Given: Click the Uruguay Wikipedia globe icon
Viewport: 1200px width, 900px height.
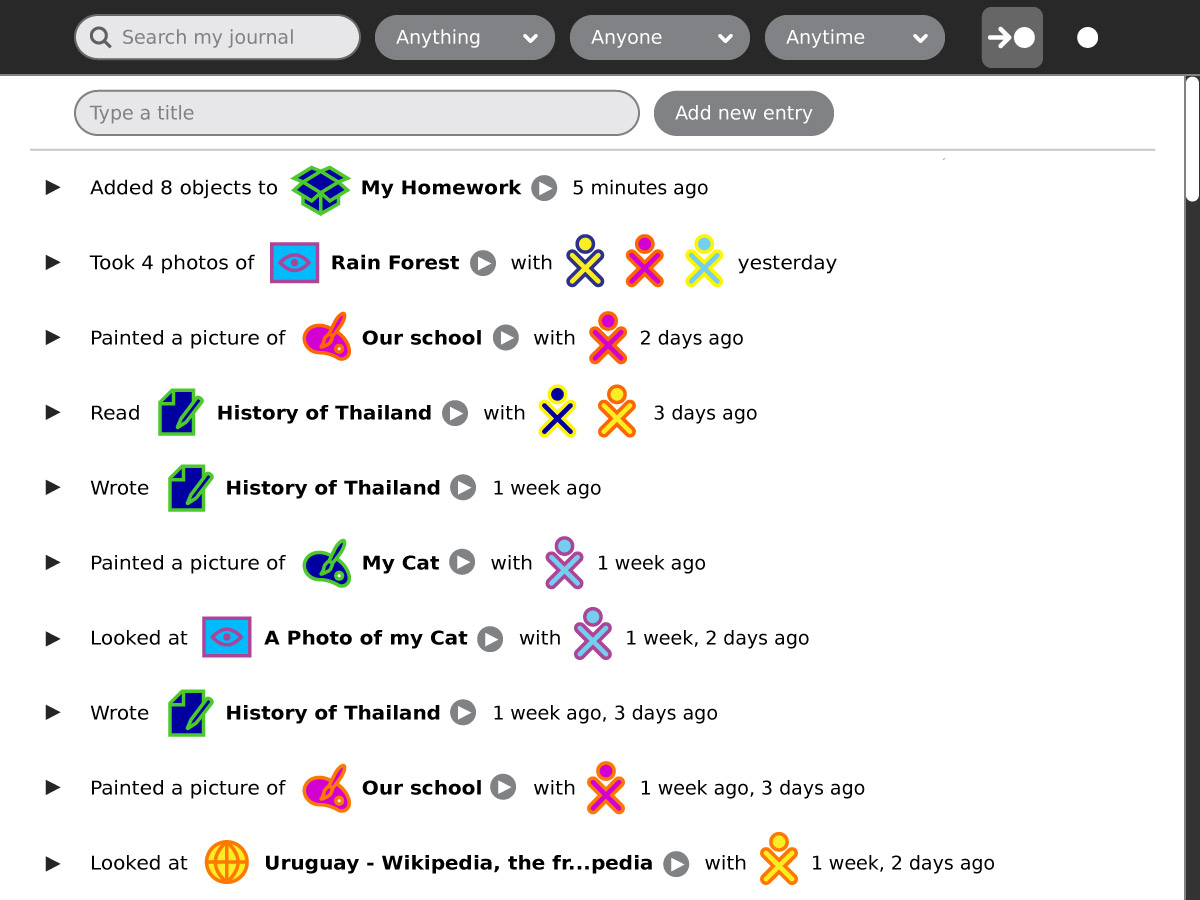Looking at the screenshot, I should pos(227,863).
